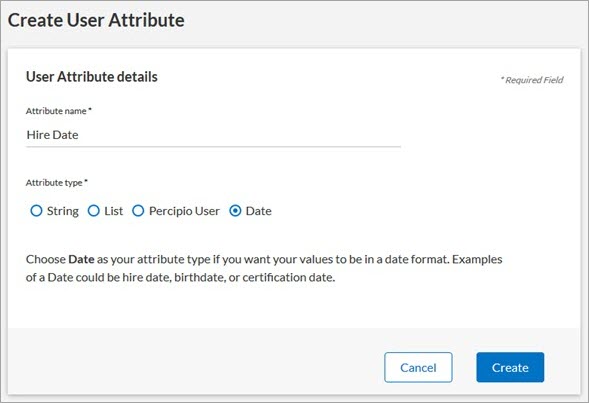589x403 pixels.
Task: Focus the Attribute name input field
Action: (213, 135)
